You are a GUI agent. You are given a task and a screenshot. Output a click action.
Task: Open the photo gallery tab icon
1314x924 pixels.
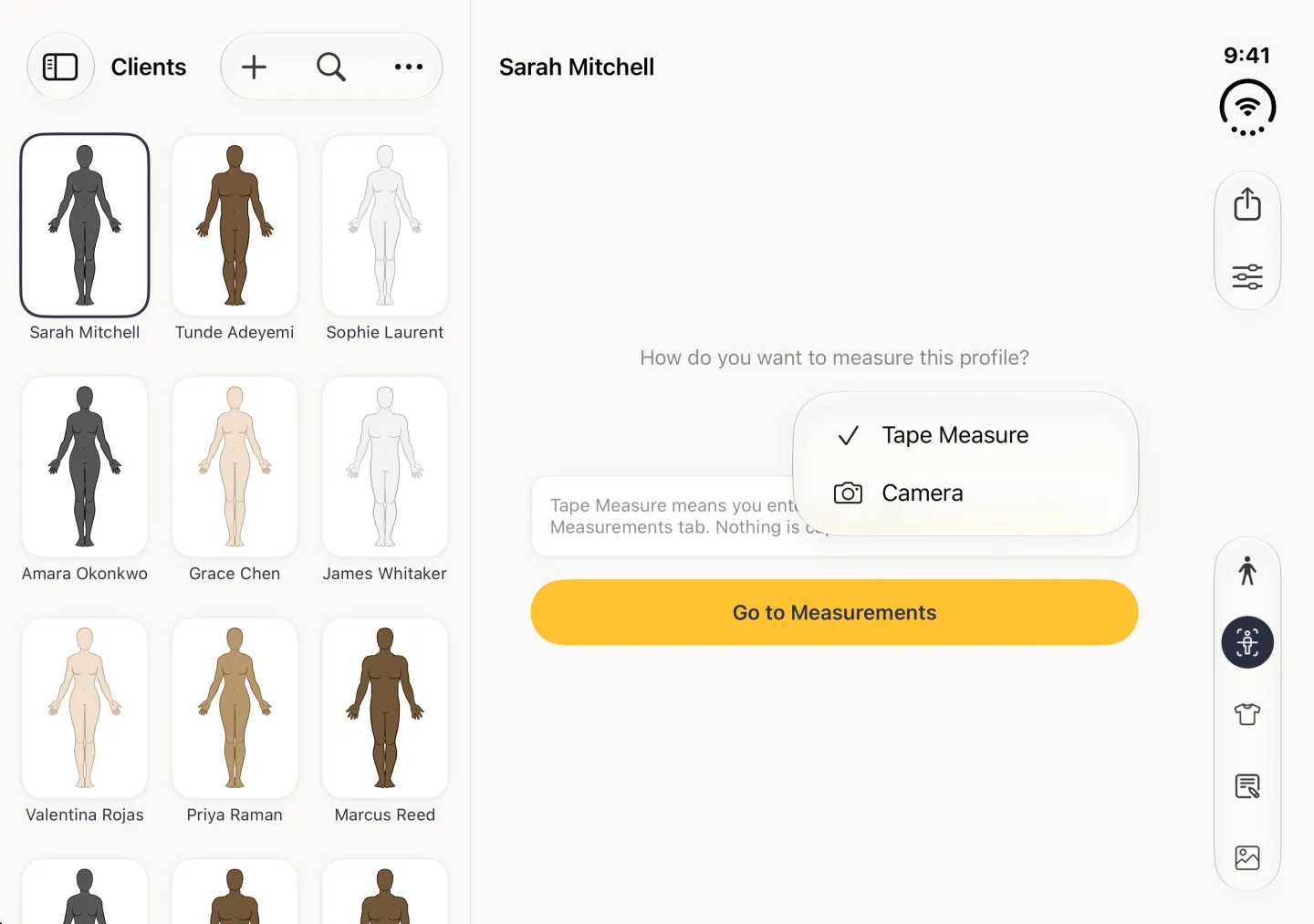1247,857
